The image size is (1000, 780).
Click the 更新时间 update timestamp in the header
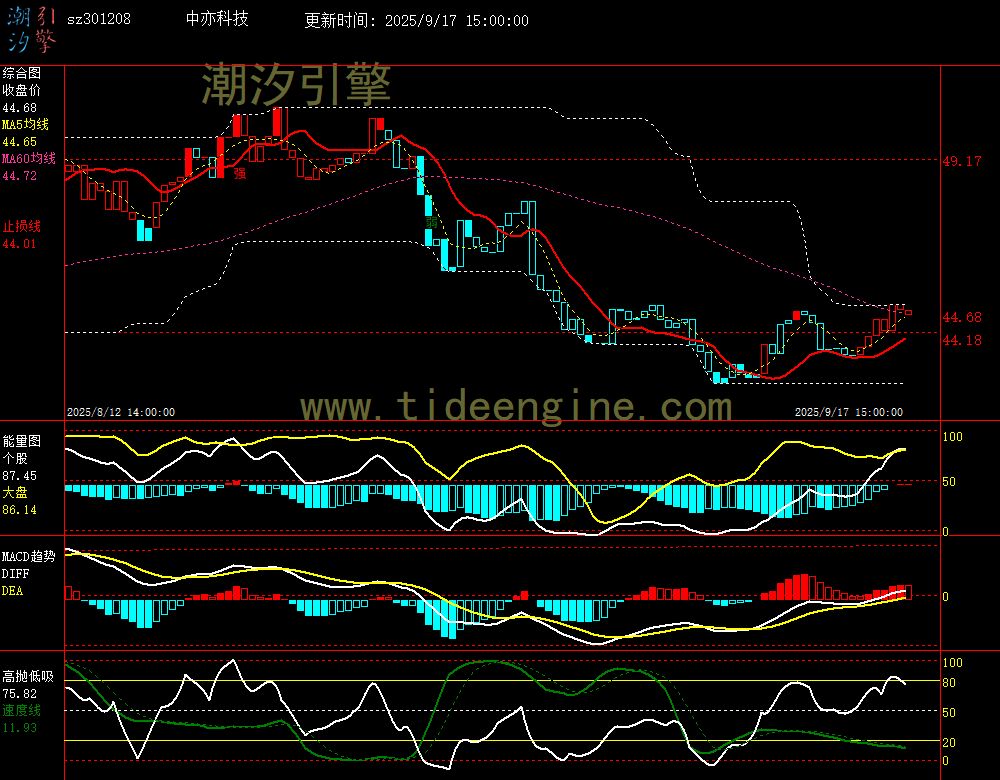(x=416, y=20)
